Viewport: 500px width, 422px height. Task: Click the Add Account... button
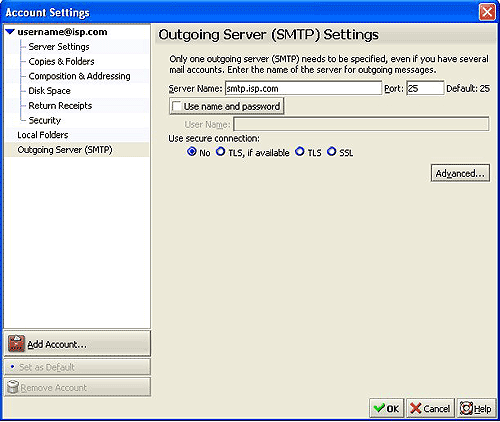click(77, 343)
